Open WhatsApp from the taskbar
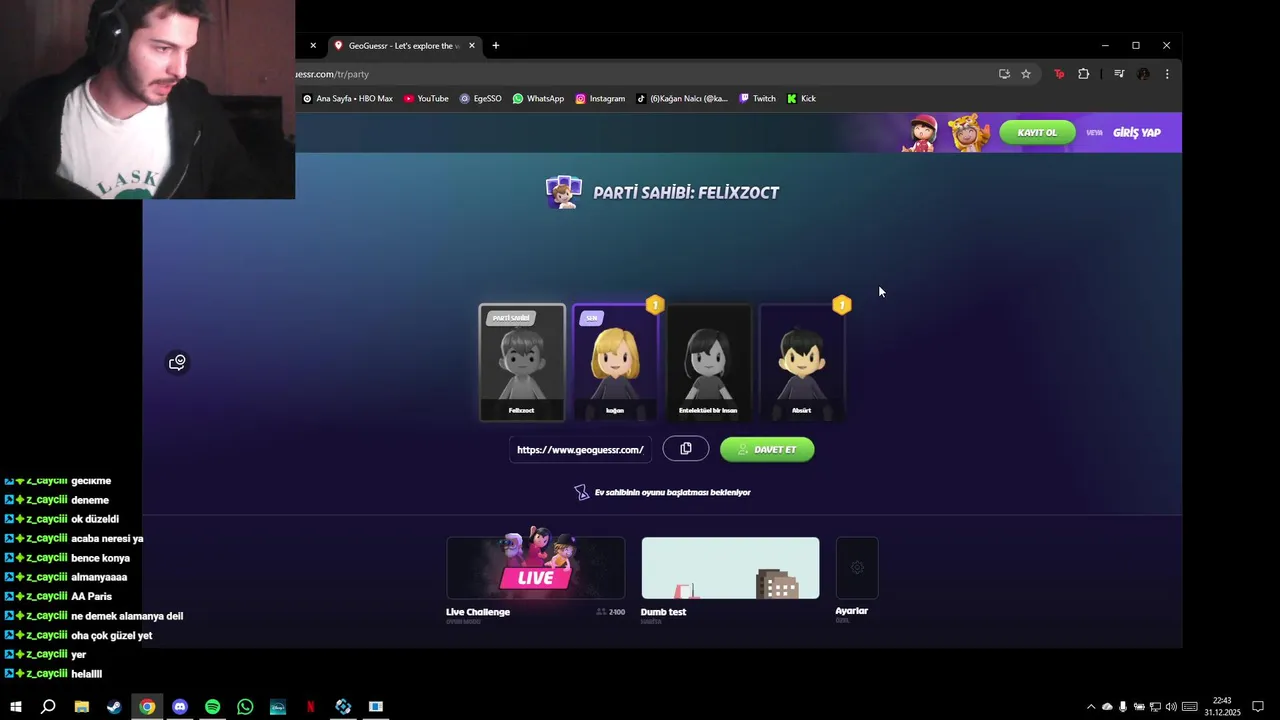 pos(245,707)
